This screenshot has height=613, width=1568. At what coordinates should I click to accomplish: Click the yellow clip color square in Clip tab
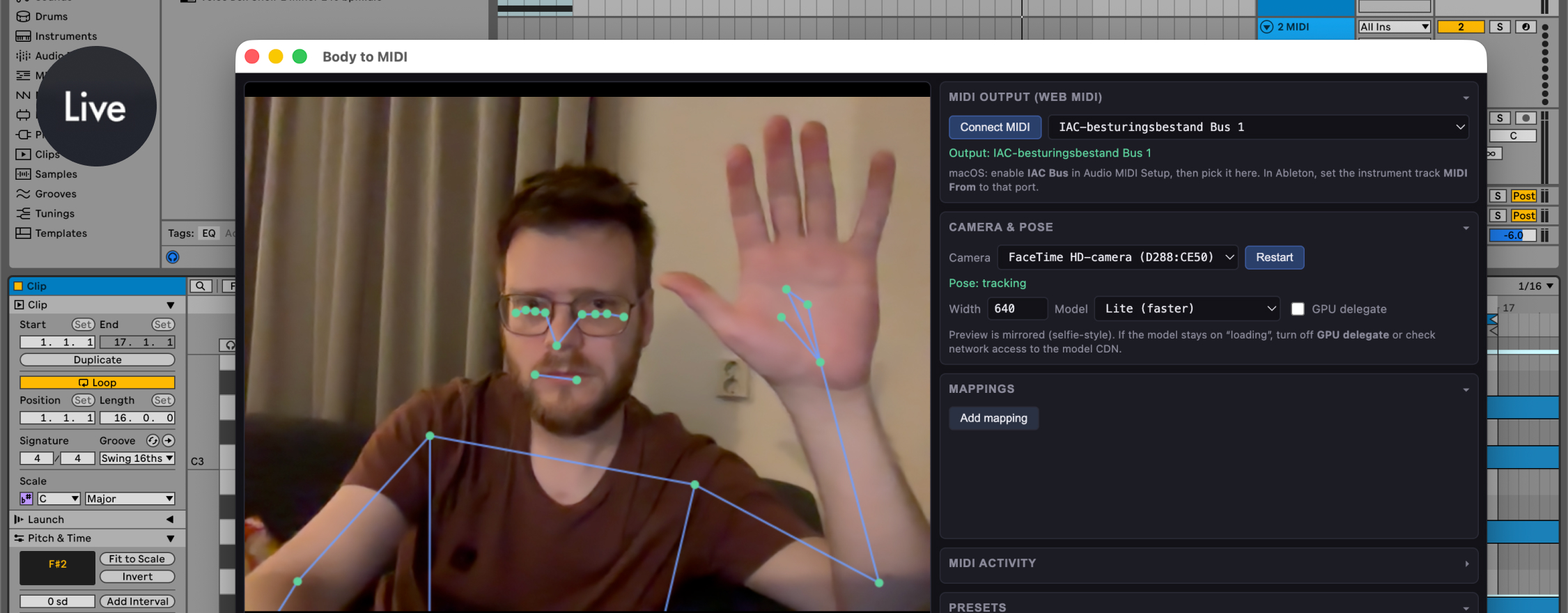tap(19, 286)
